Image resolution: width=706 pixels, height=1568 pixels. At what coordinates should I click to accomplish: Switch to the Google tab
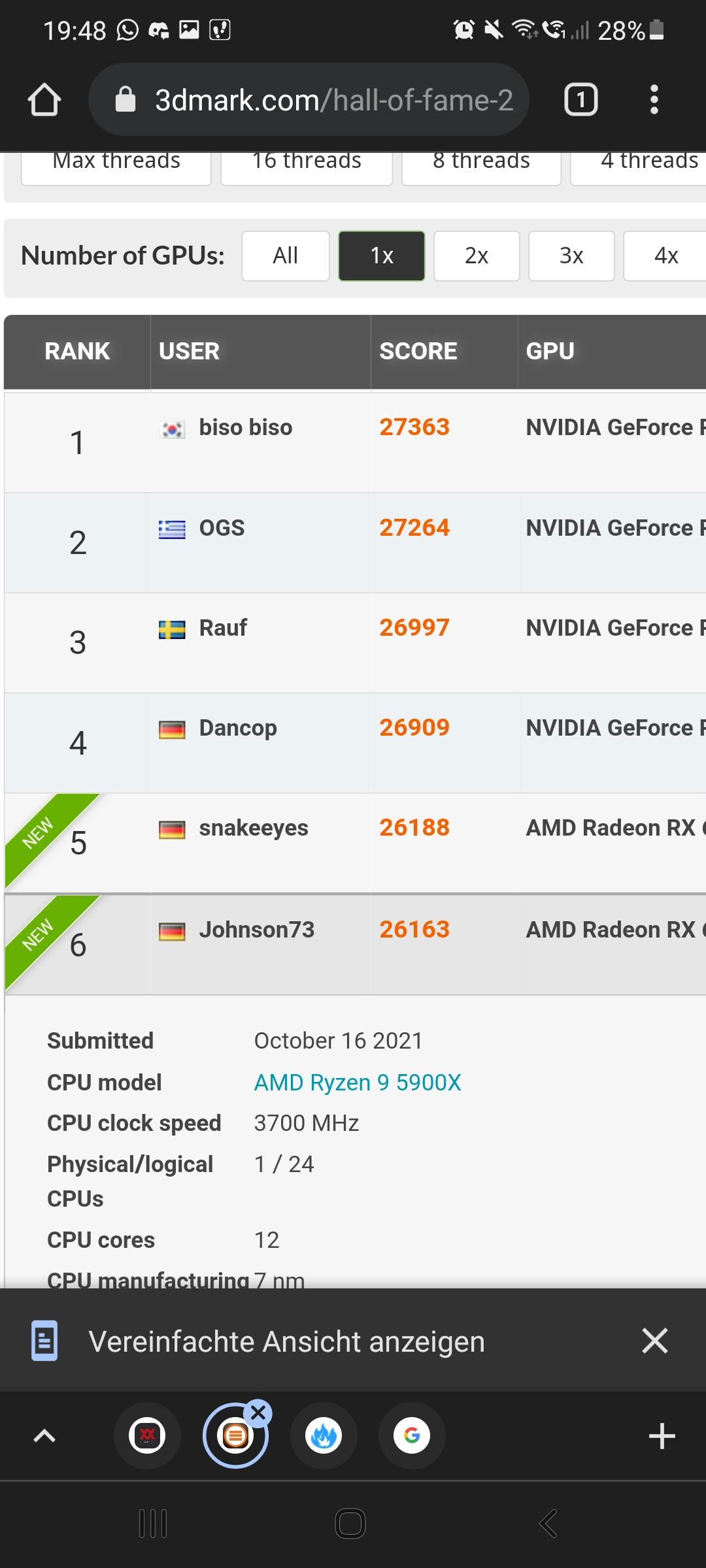click(x=412, y=1435)
